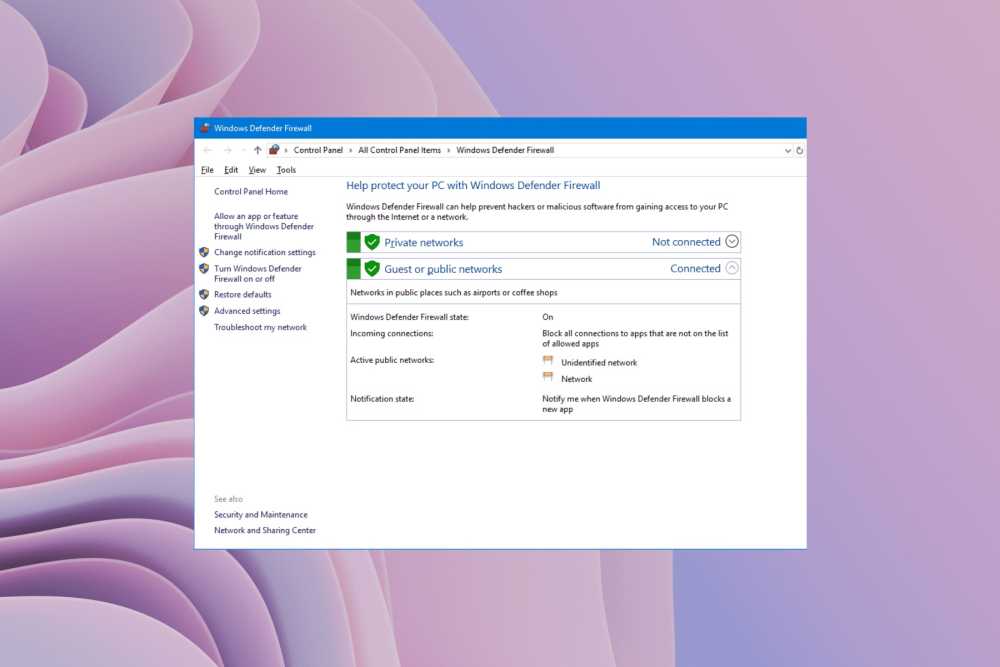
Task: Click the shield icon beside Turn Windows Defender Firewall on or off
Action: (205, 268)
